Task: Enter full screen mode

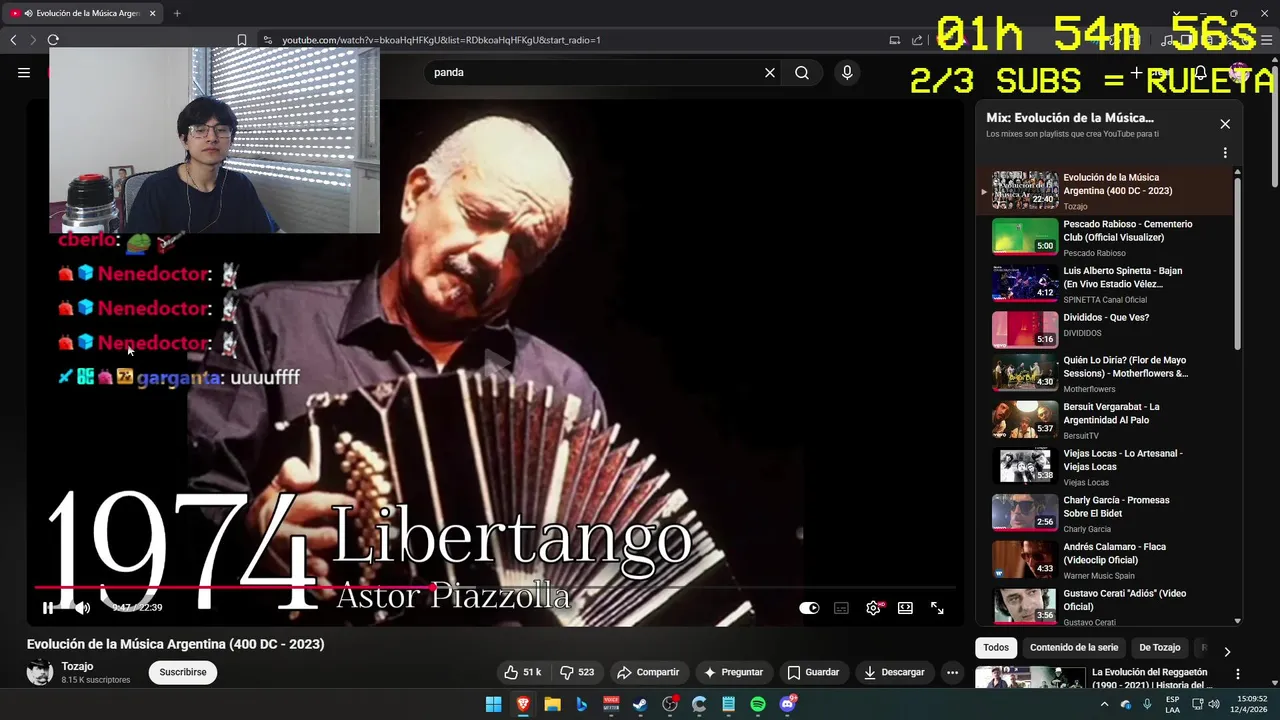Action: [x=937, y=608]
